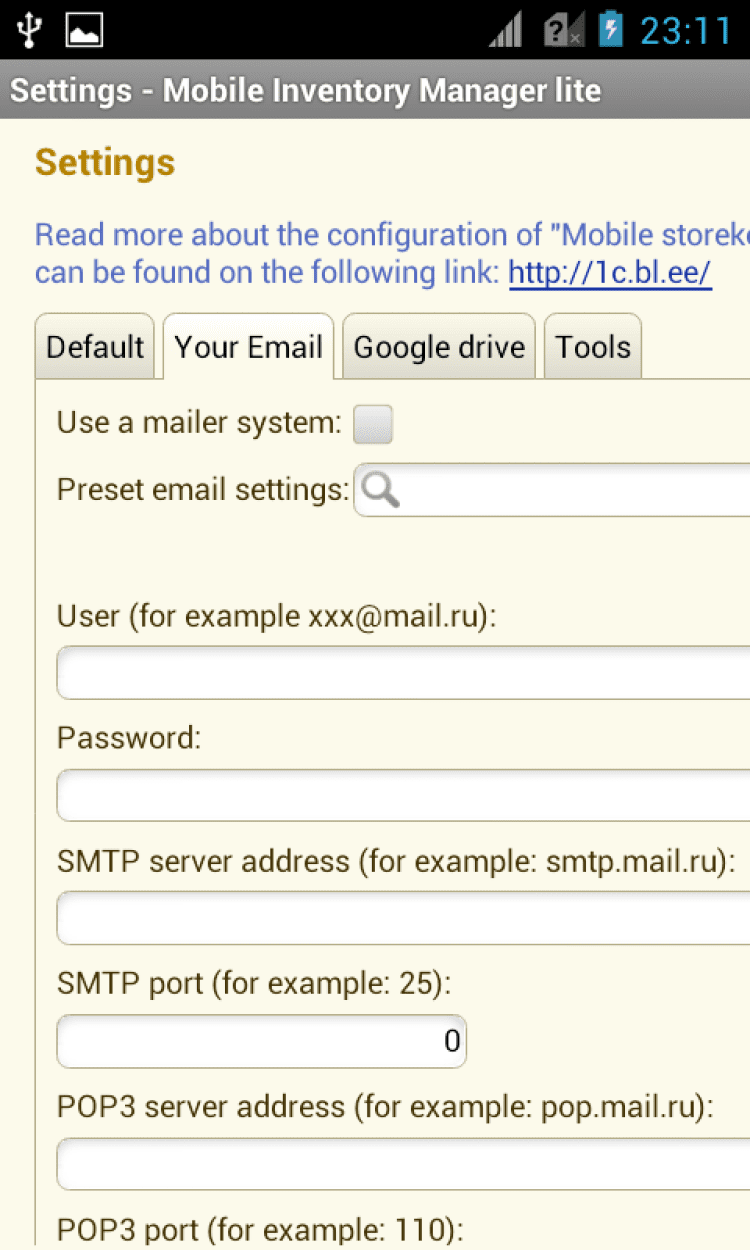Viewport: 750px width, 1250px height.
Task: Go to the Tools tab
Action: [593, 347]
